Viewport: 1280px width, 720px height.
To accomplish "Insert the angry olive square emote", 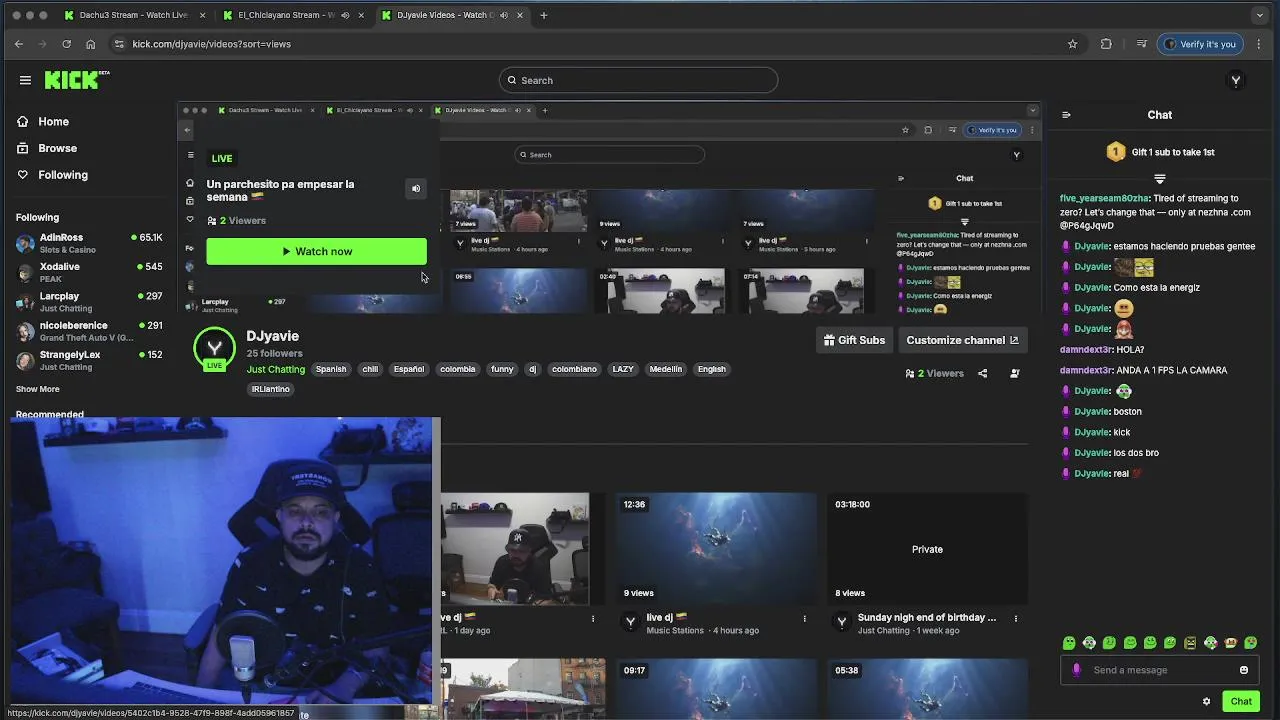I will [x=1190, y=643].
